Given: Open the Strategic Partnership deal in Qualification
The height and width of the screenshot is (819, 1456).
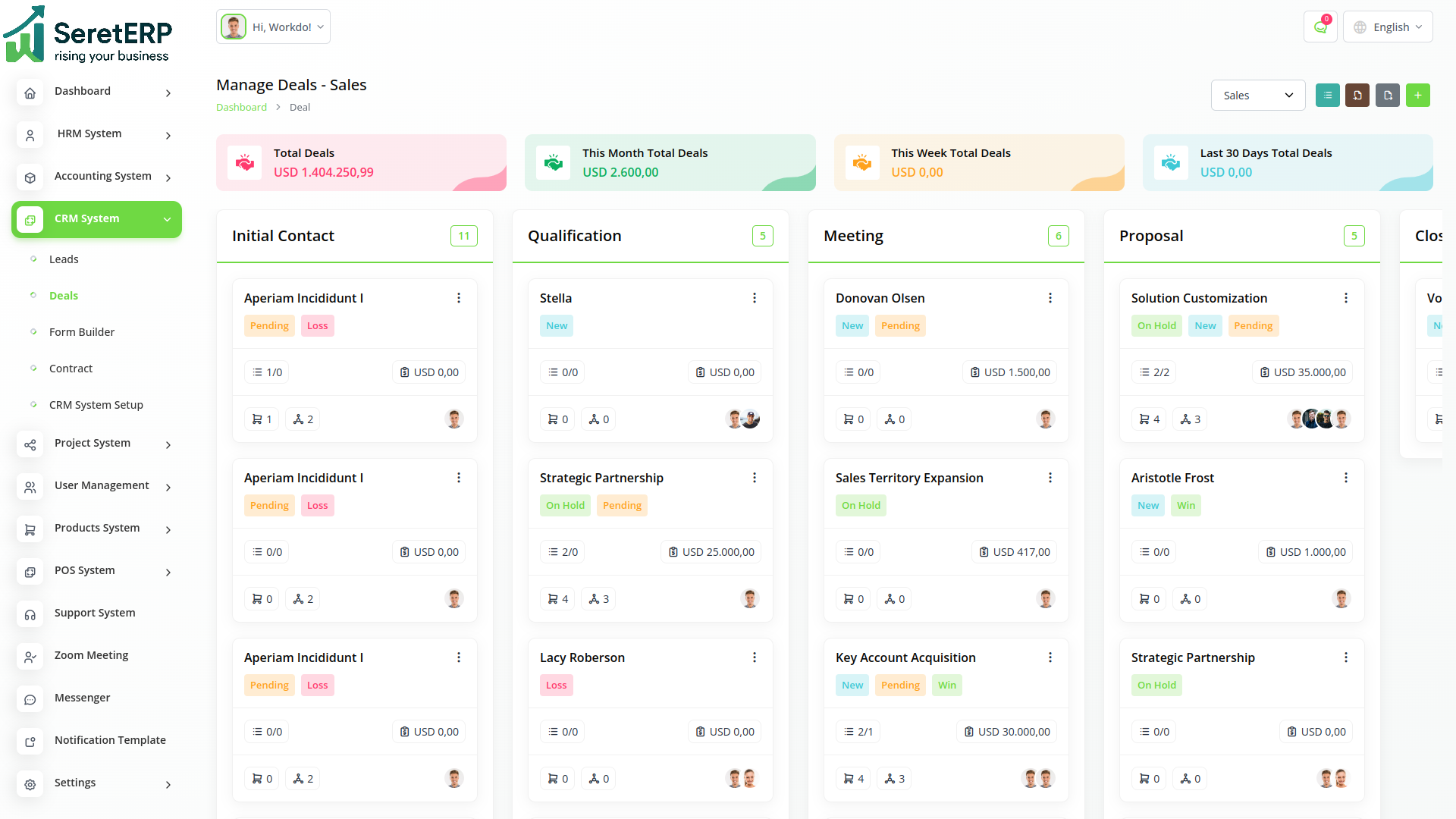Looking at the screenshot, I should pos(601,478).
